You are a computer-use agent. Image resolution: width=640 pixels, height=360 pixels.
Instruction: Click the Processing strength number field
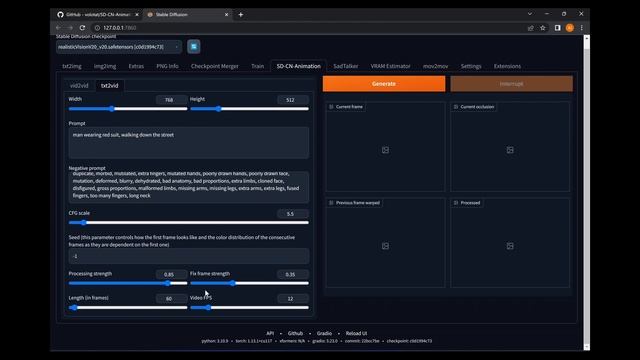171,274
